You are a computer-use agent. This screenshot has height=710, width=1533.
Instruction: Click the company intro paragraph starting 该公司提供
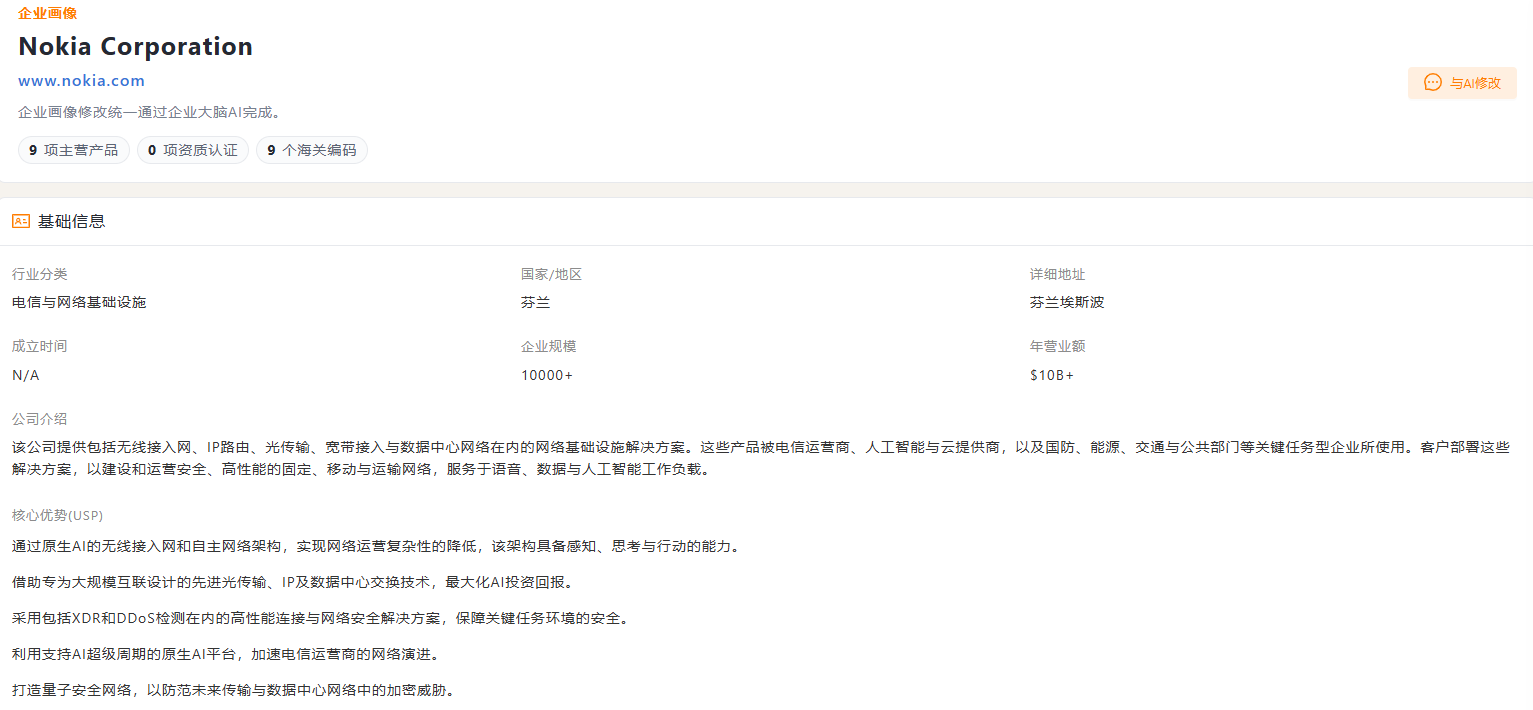click(x=761, y=458)
